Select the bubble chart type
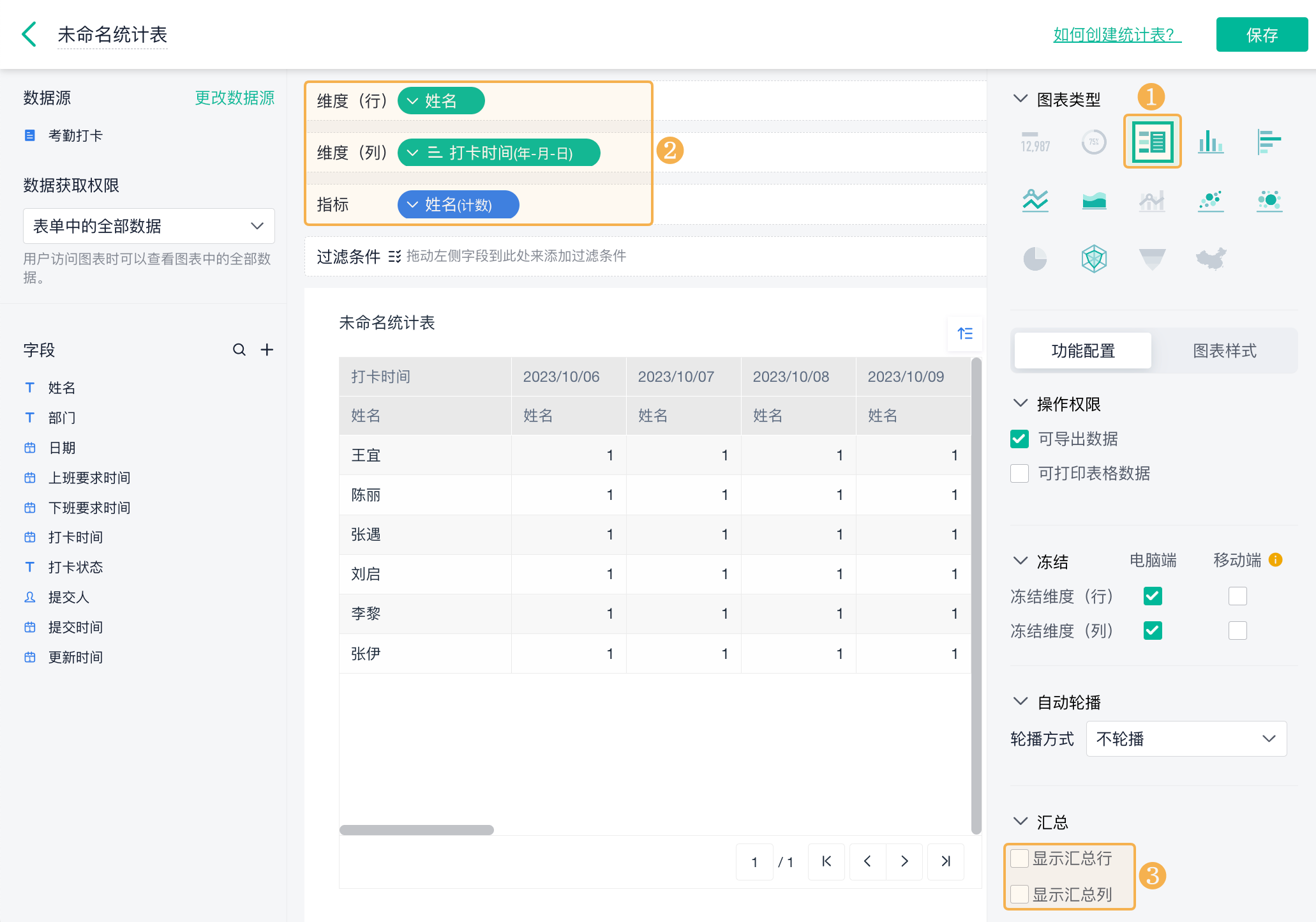 point(1269,200)
